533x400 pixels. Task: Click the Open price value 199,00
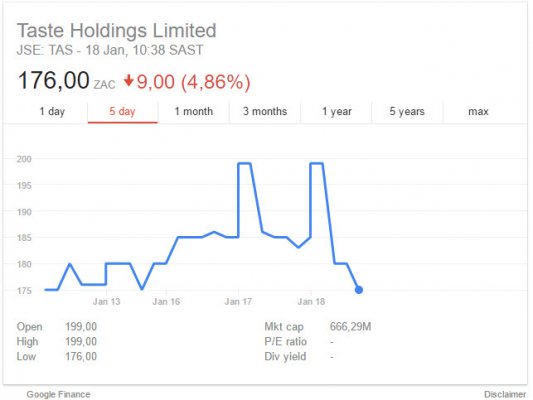81,327
